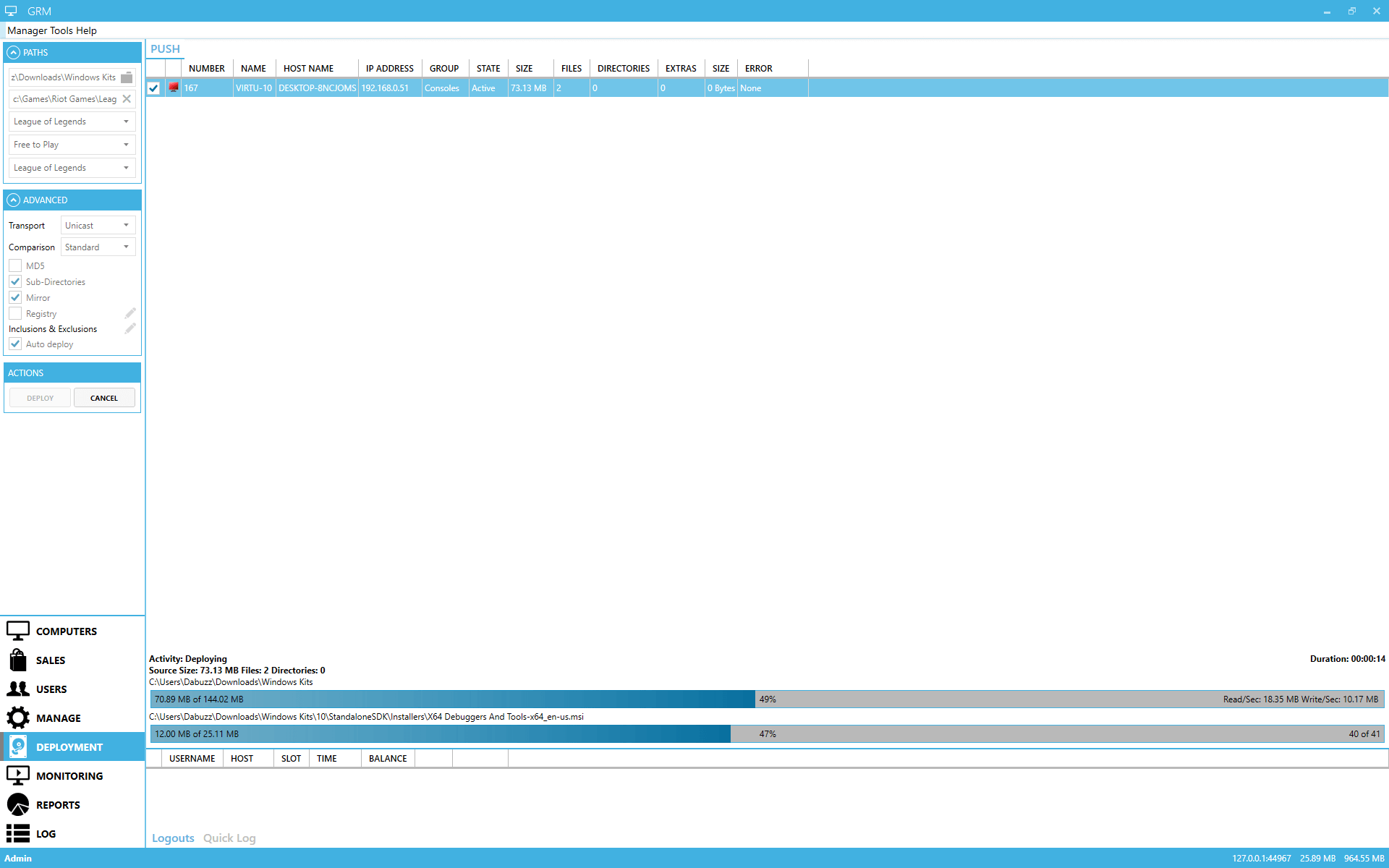Uncheck the Mirror option
The image size is (1389, 868).
15,297
